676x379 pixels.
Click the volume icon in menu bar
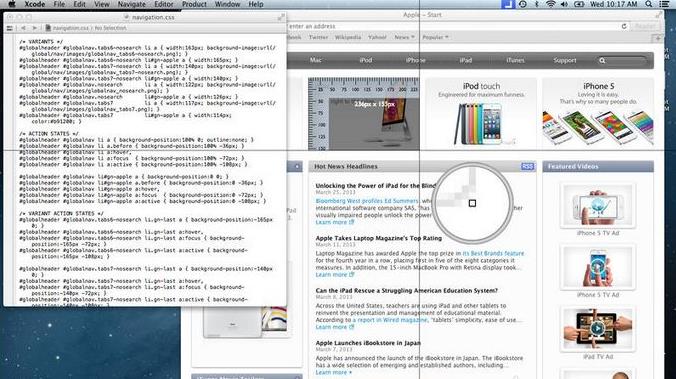564,4
